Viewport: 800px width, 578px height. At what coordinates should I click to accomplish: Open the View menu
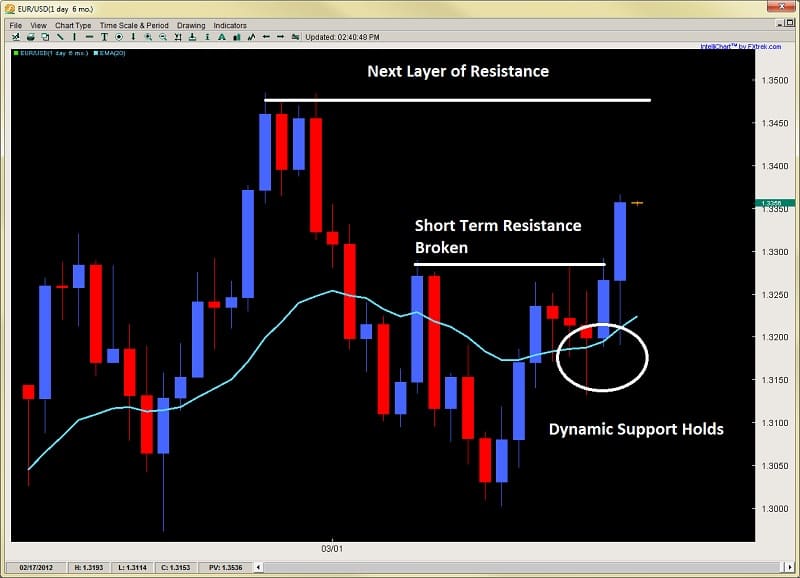38,26
